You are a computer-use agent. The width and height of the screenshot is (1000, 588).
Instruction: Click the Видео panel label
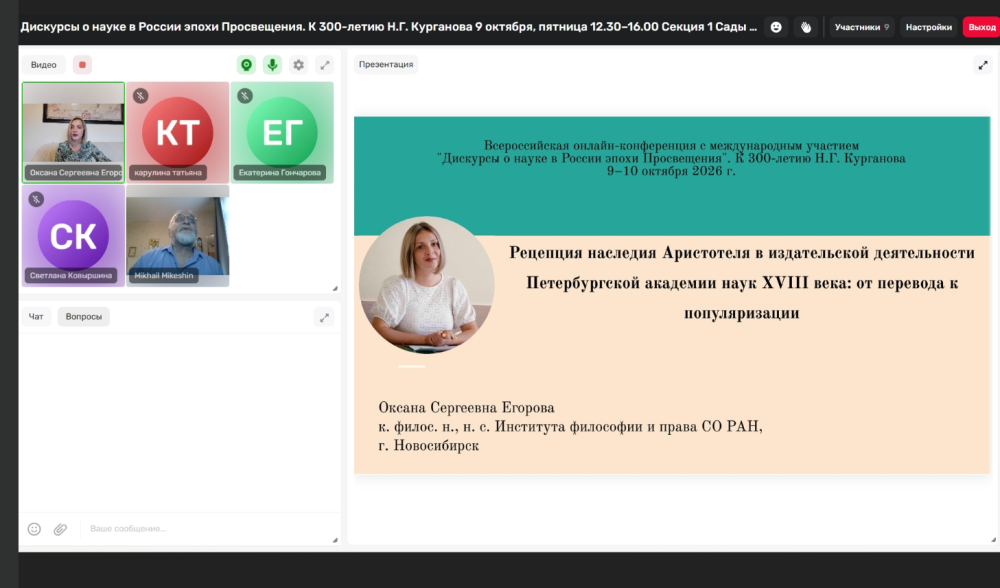[x=43, y=64]
